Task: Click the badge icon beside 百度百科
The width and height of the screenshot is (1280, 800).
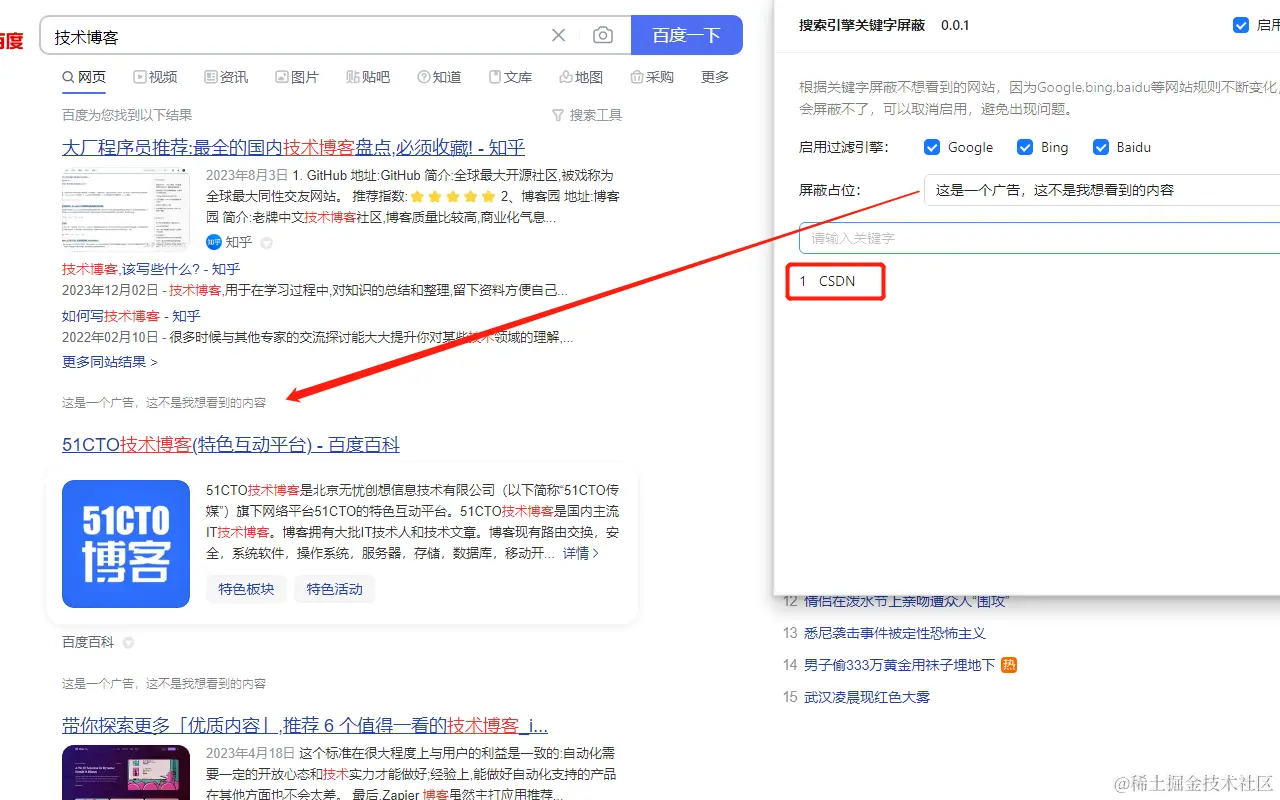Action: pos(128,643)
